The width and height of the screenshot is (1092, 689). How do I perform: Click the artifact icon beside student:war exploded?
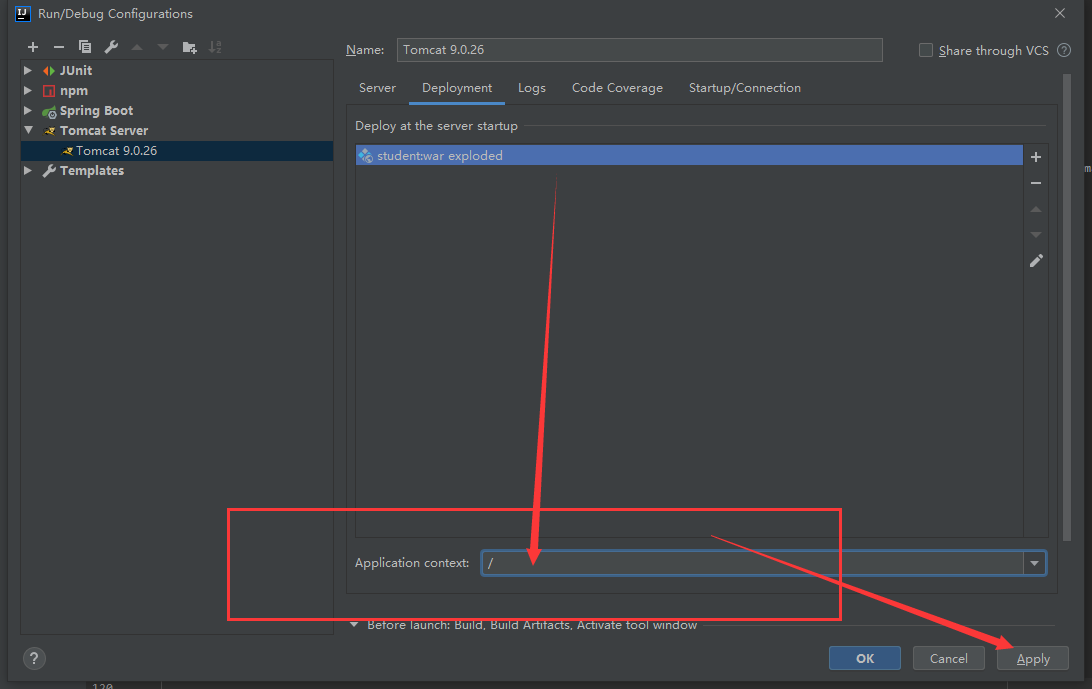(365, 155)
